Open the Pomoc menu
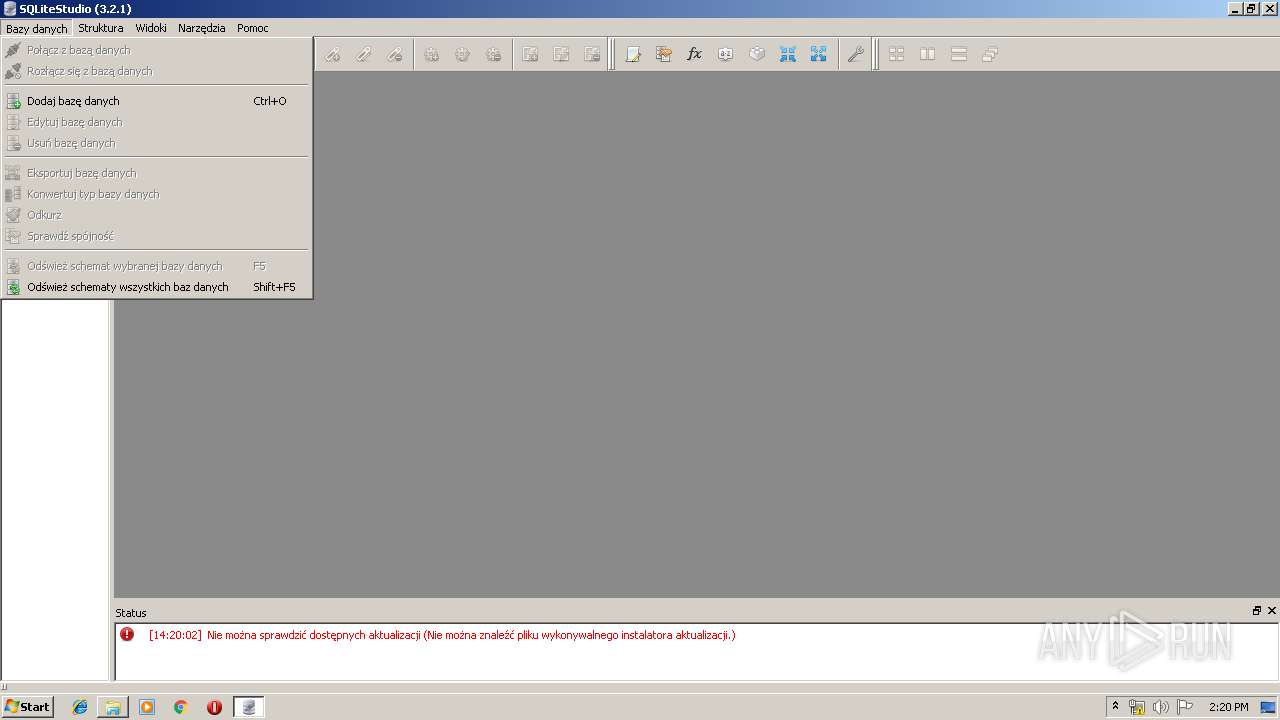Image resolution: width=1280 pixels, height=720 pixels. [x=253, y=28]
